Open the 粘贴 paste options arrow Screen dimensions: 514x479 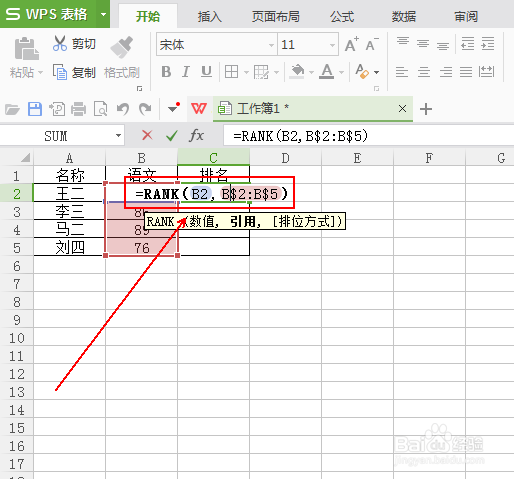[x=40, y=72]
